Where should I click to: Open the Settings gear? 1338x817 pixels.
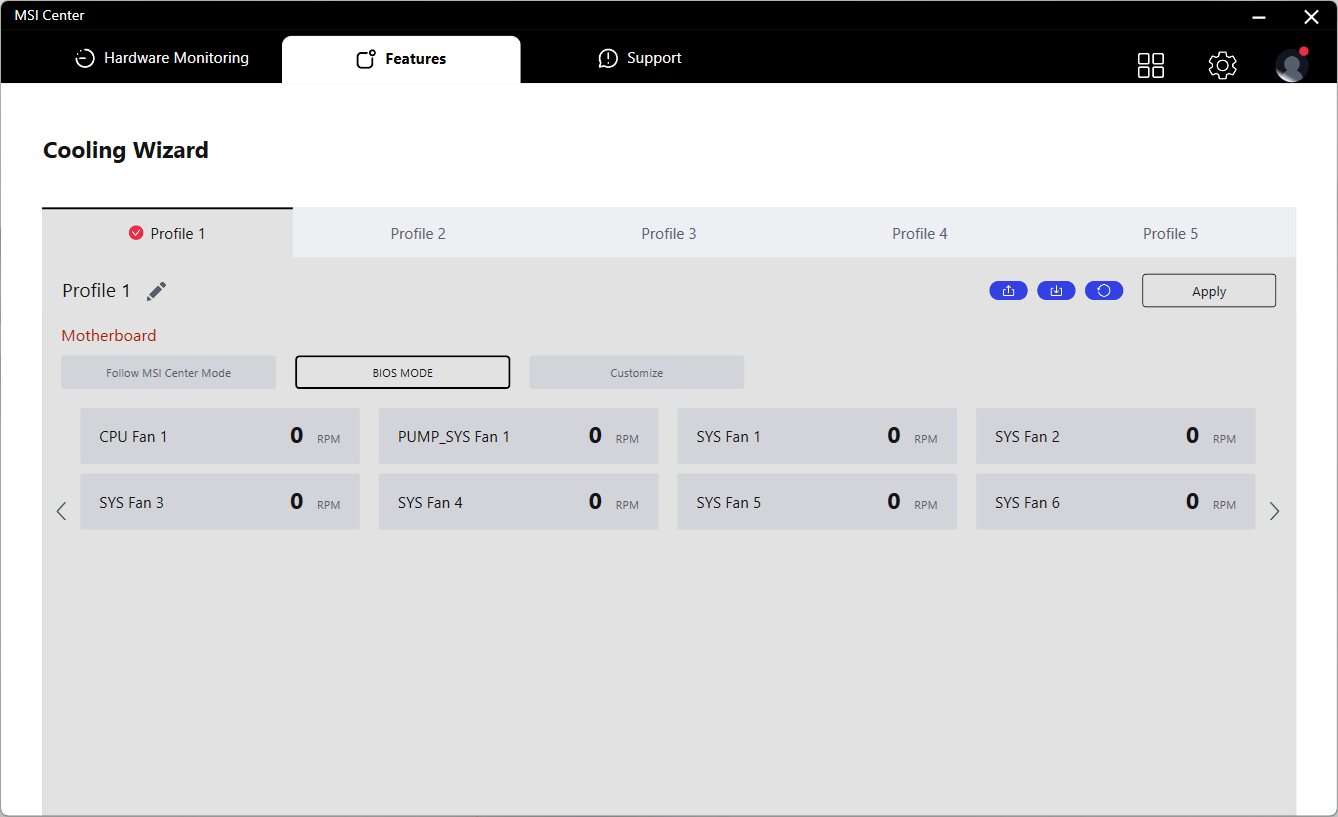[1222, 65]
